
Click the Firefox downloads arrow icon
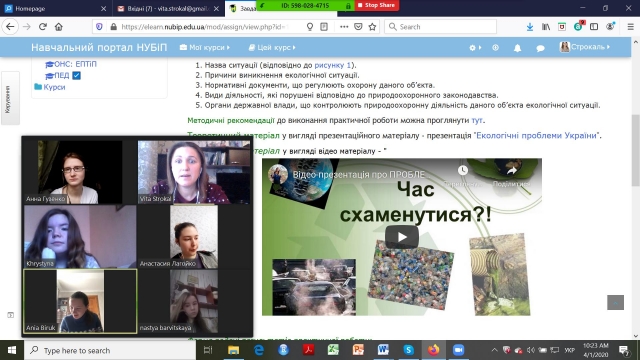click(x=529, y=27)
